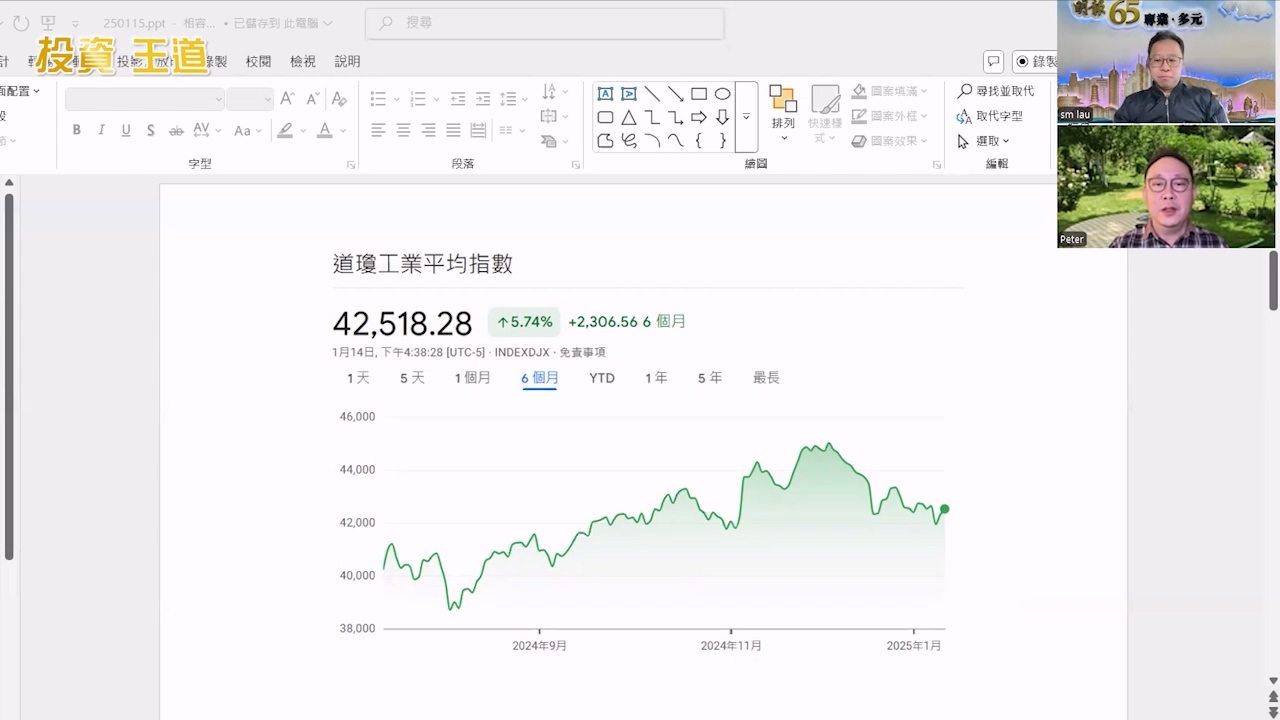Image resolution: width=1280 pixels, height=720 pixels.
Task: Select the 1 天 chart range tab
Action: pyautogui.click(x=358, y=378)
